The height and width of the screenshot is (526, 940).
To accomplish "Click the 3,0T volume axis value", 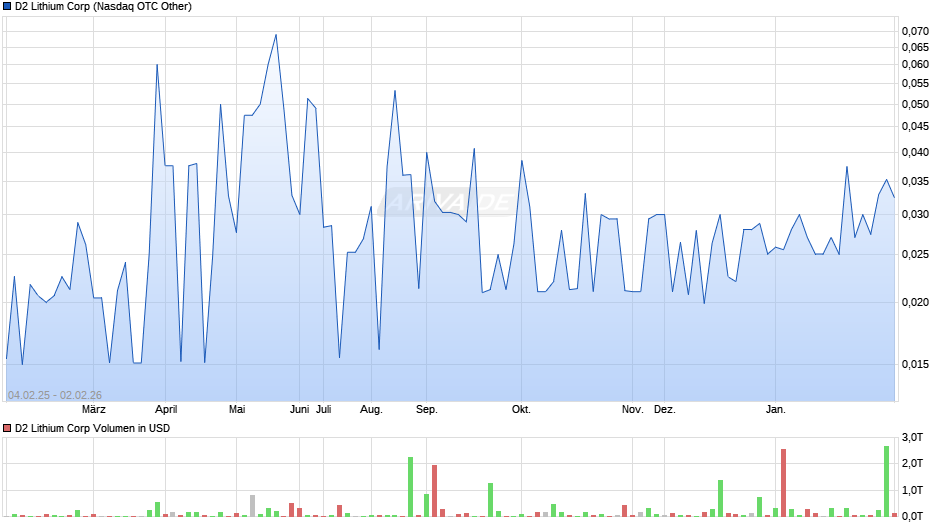I will [912, 438].
